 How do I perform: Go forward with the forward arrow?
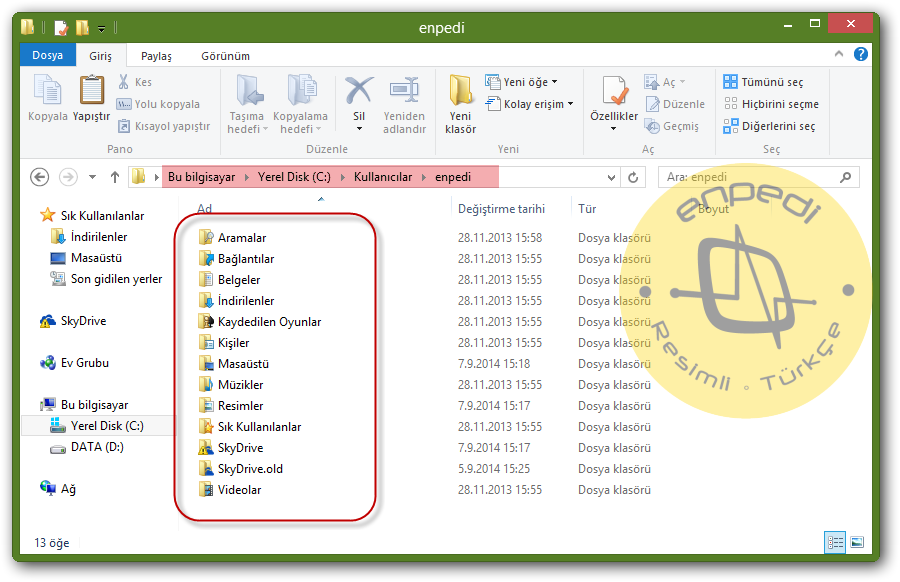pyautogui.click(x=68, y=177)
